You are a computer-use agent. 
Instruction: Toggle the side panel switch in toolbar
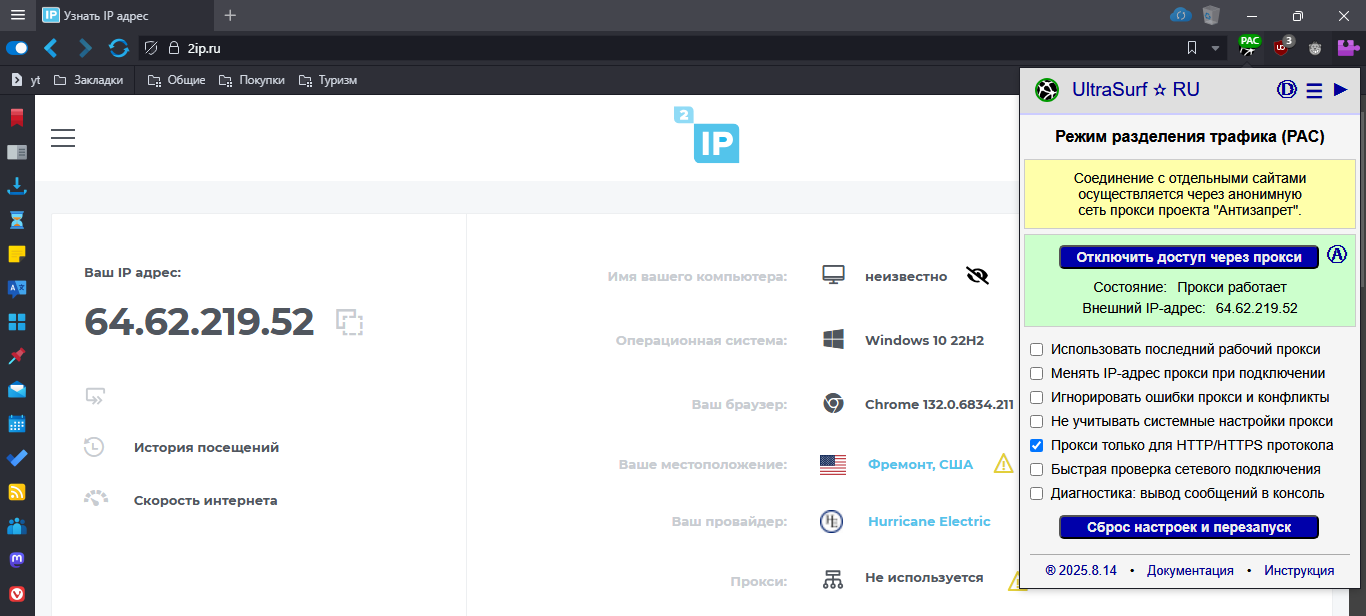tap(17, 47)
